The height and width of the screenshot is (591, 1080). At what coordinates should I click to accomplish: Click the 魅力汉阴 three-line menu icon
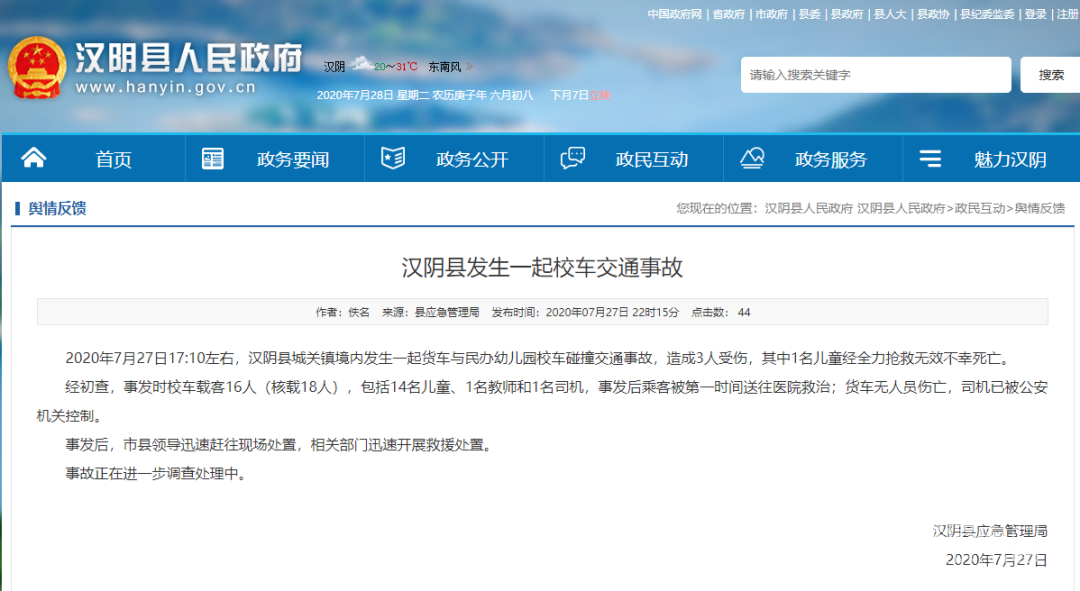click(x=930, y=158)
